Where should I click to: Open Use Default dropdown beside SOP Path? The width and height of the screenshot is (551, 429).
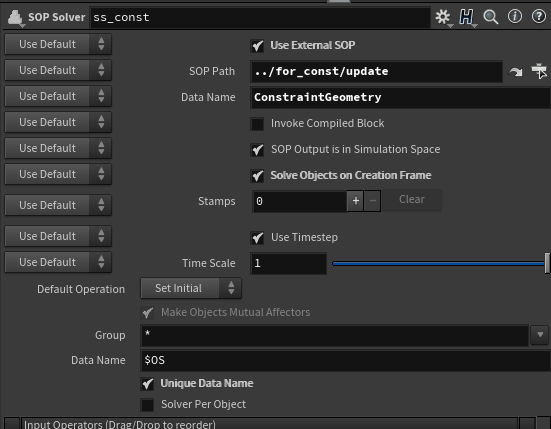[x=58, y=70]
